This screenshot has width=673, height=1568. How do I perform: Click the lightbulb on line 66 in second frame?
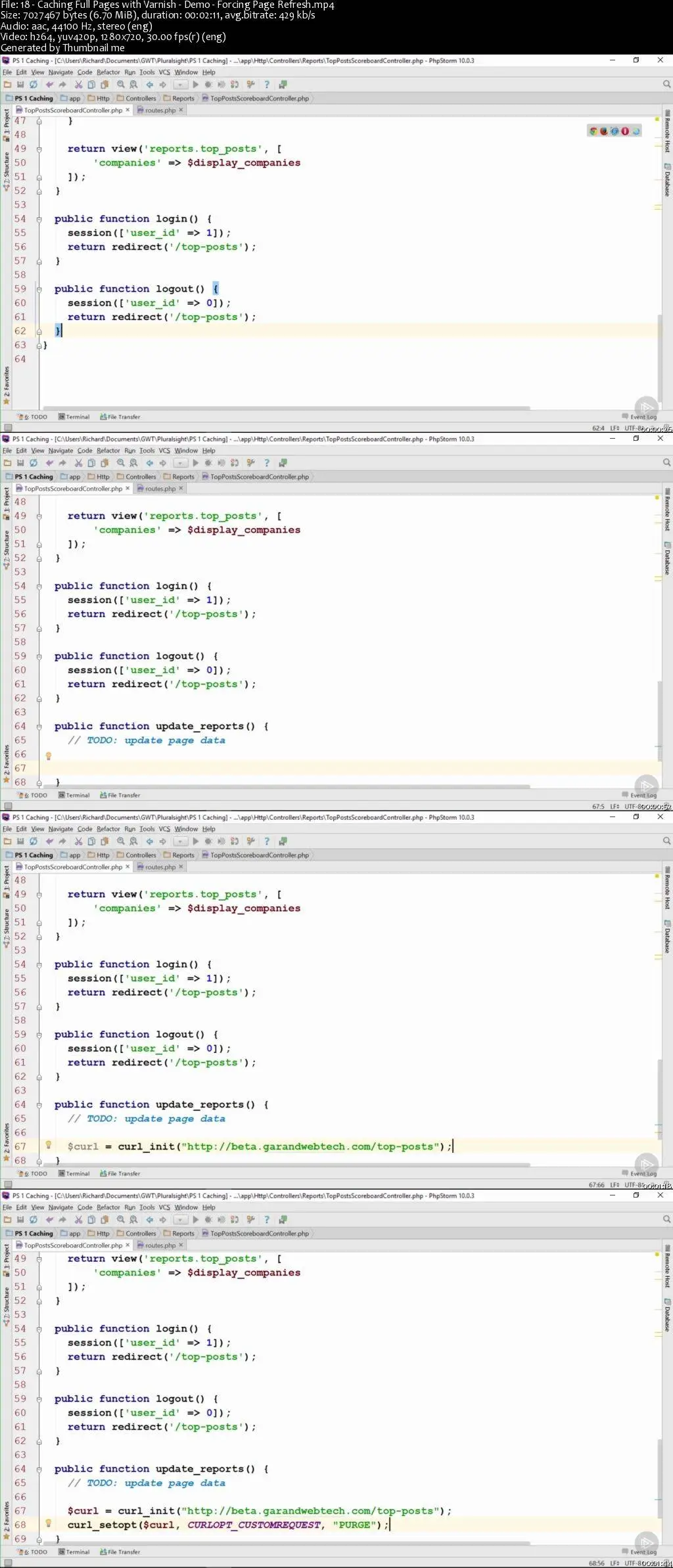(x=48, y=755)
